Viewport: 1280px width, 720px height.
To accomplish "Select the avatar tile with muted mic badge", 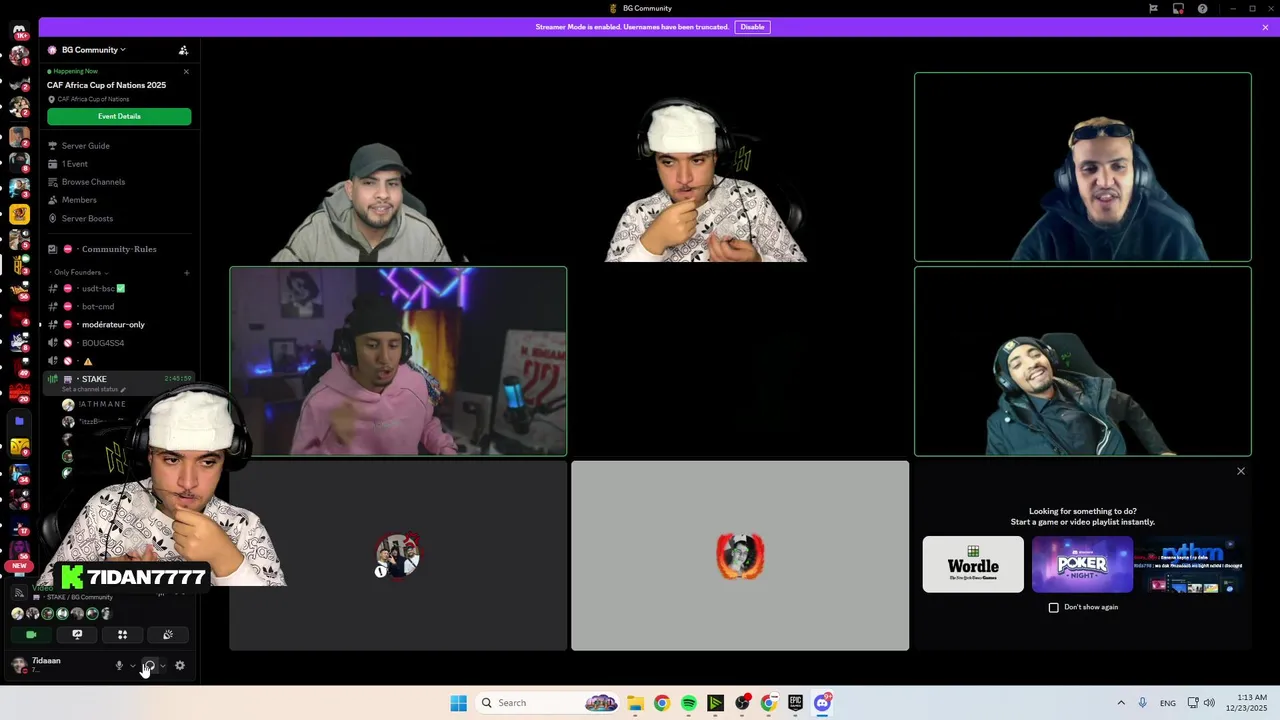I will (398, 555).
